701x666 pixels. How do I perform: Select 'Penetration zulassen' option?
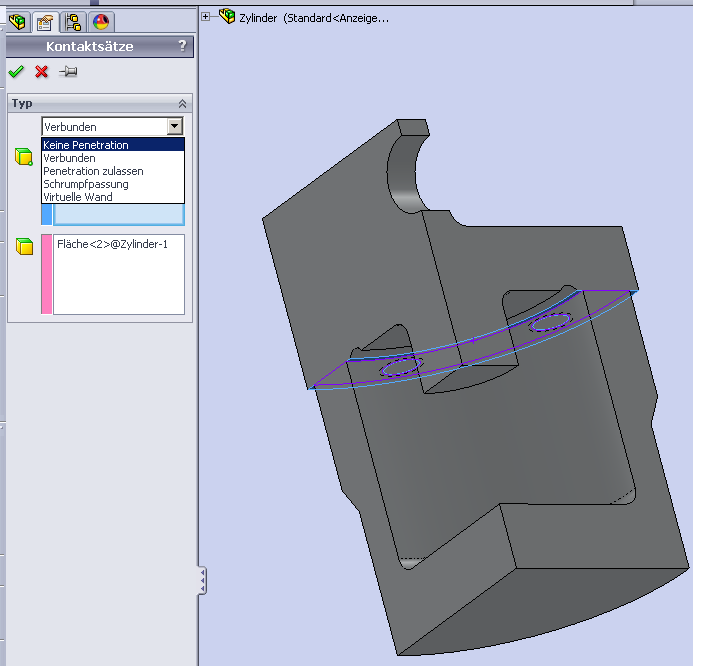(93, 171)
